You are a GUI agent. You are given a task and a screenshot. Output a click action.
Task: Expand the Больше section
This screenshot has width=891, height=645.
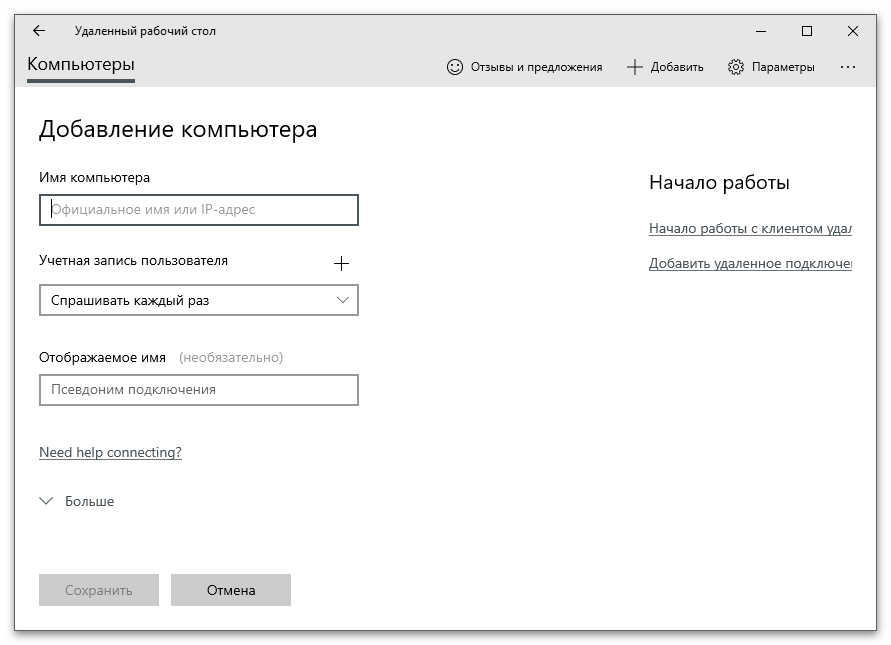click(x=77, y=501)
